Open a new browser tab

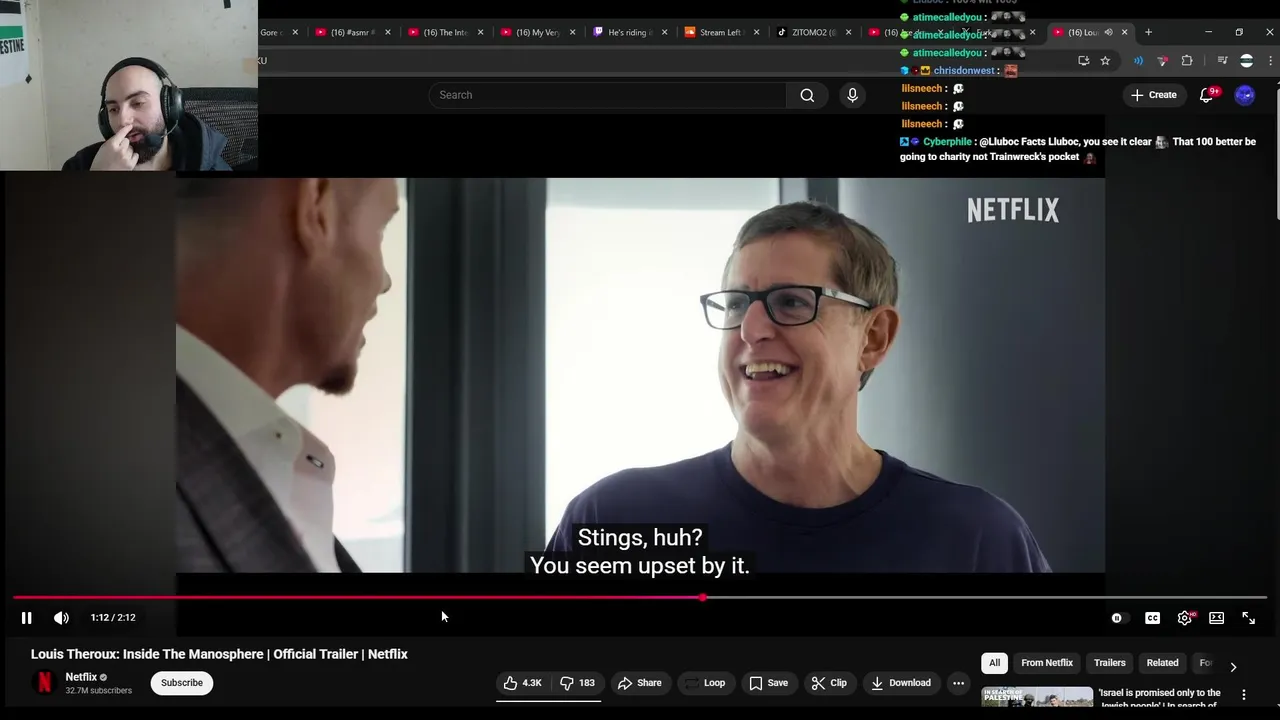[1148, 32]
